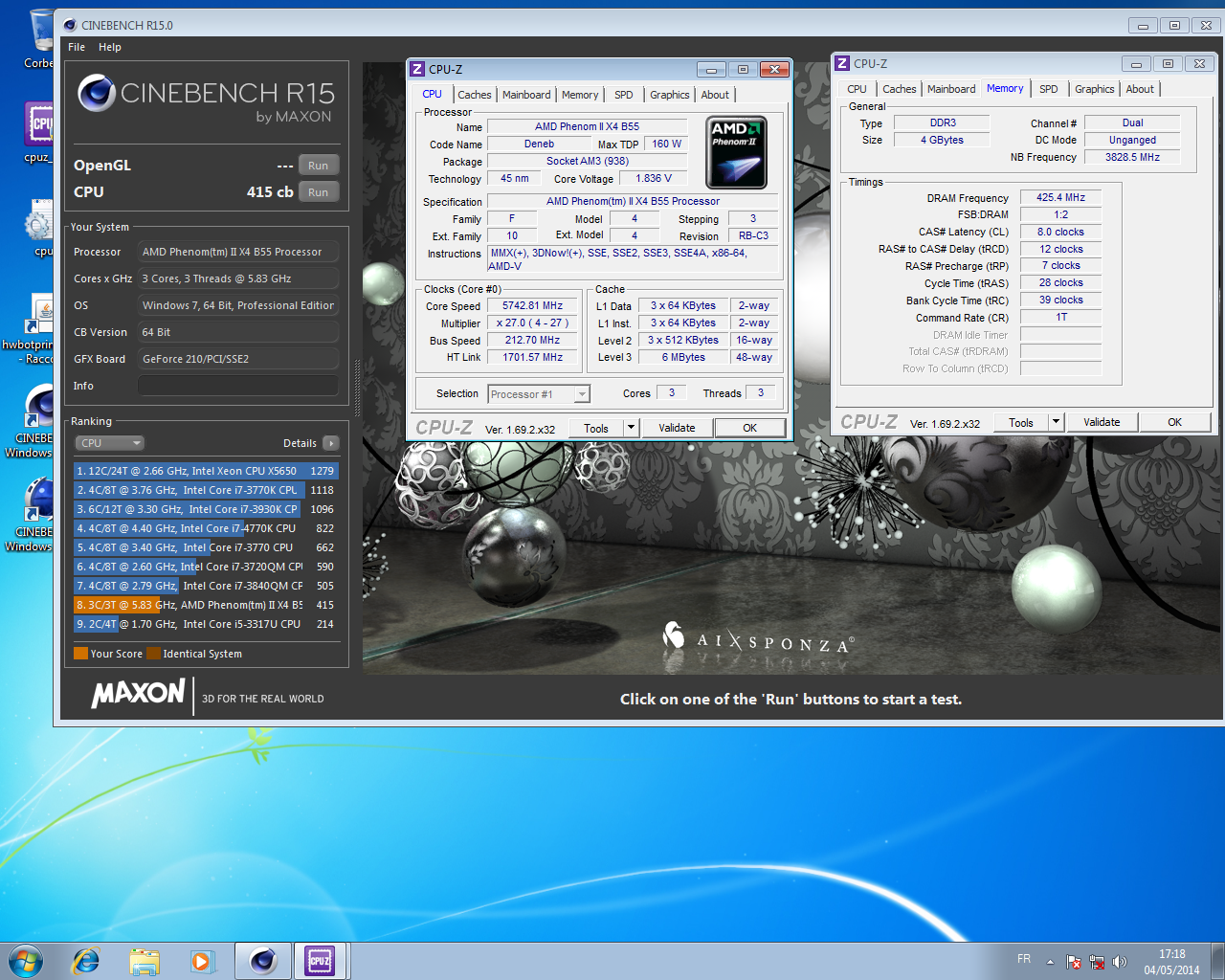The width and height of the screenshot is (1225, 980).
Task: Click Show desktop strip at taskbar end
Action: pyautogui.click(x=1217, y=961)
